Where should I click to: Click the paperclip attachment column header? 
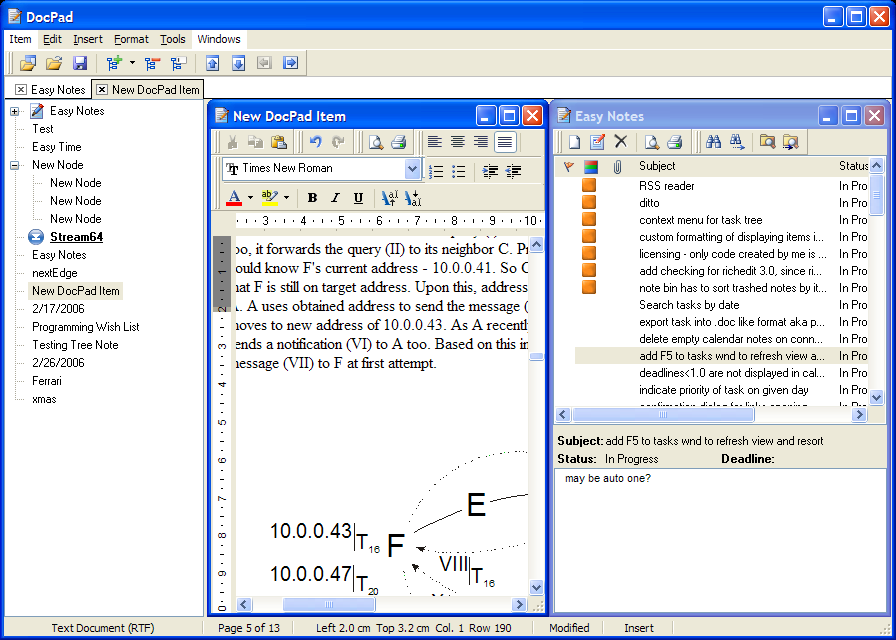tap(617, 167)
